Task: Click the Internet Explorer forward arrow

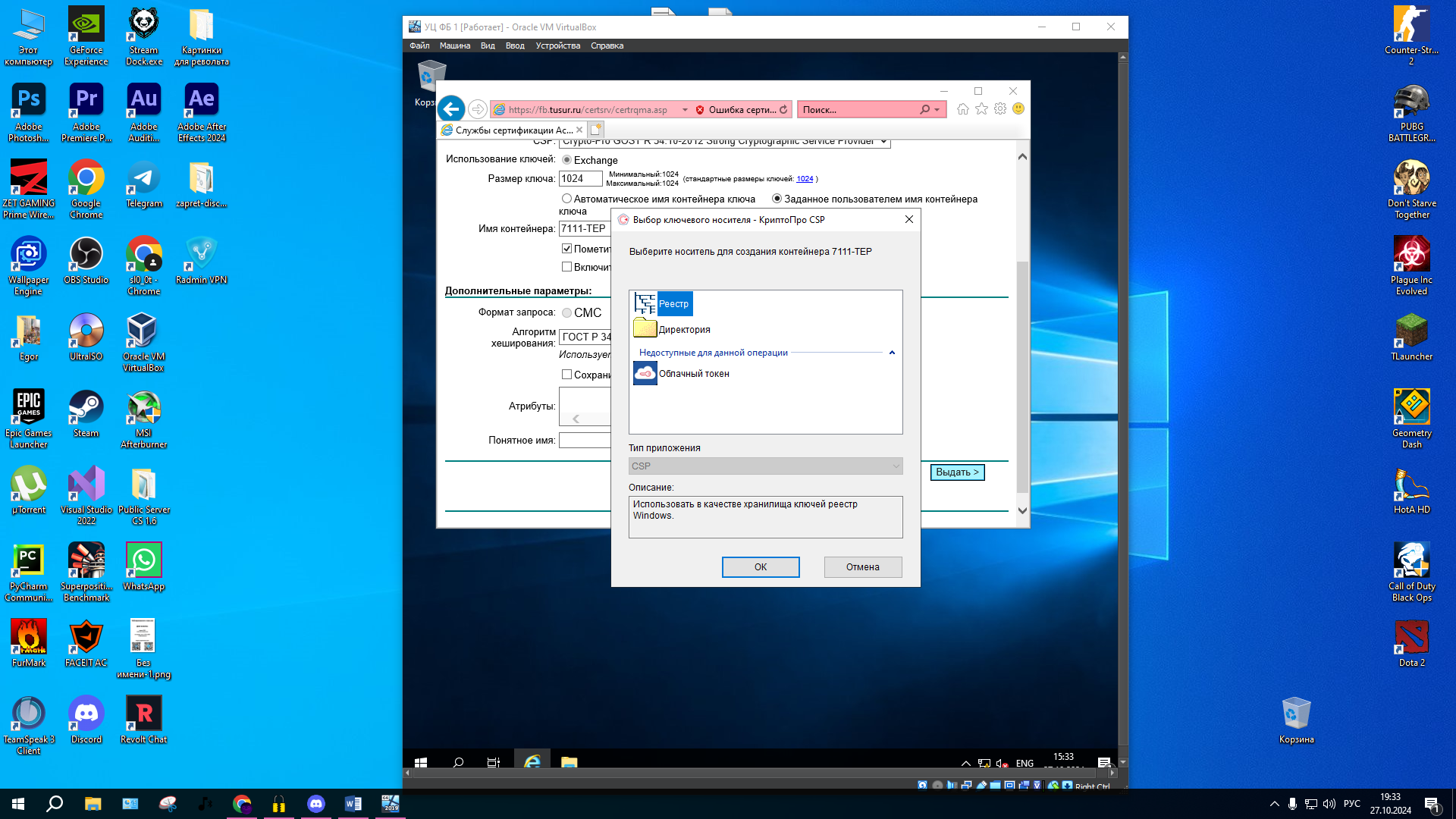Action: point(477,110)
